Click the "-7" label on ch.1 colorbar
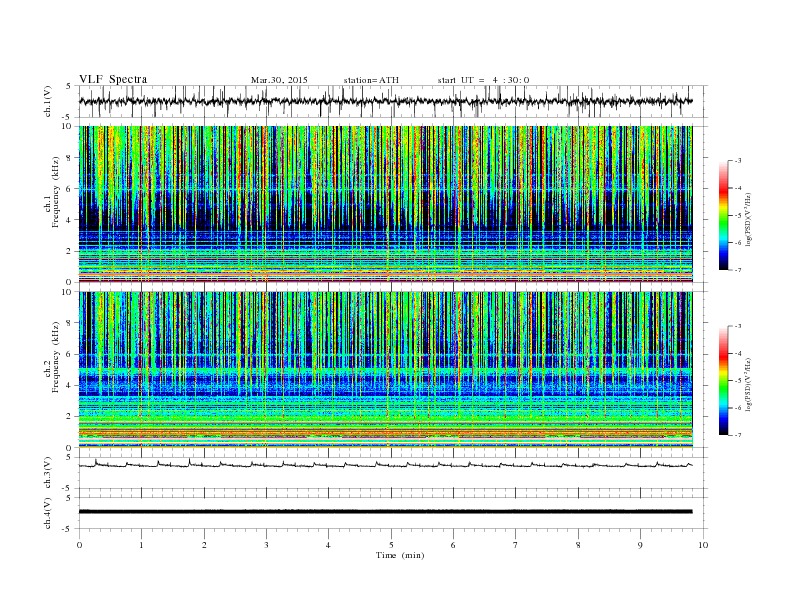This screenshot has height=612, width=792. point(738,270)
